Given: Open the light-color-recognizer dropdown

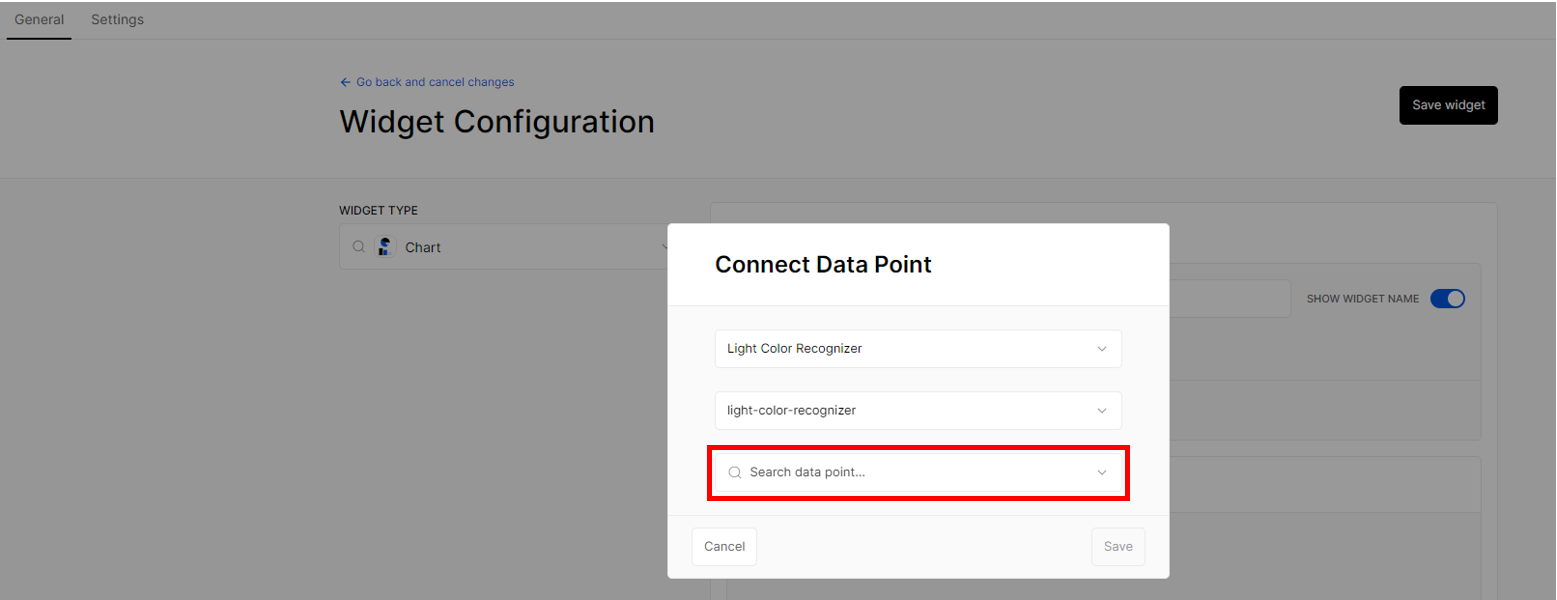Looking at the screenshot, I should [918, 410].
